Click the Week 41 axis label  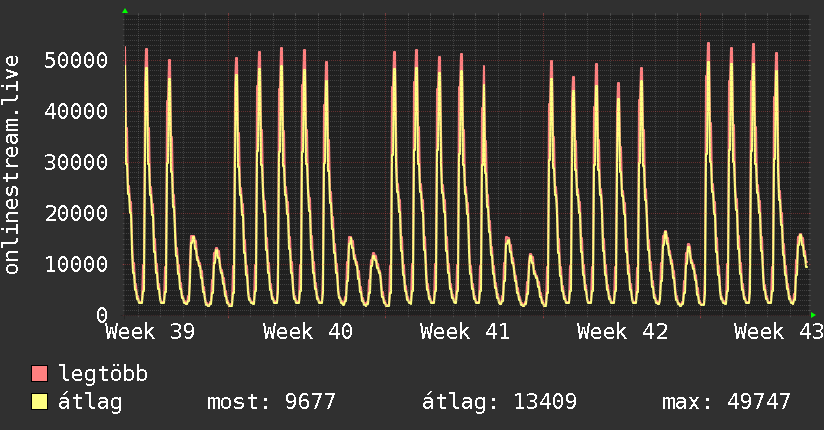(465, 332)
